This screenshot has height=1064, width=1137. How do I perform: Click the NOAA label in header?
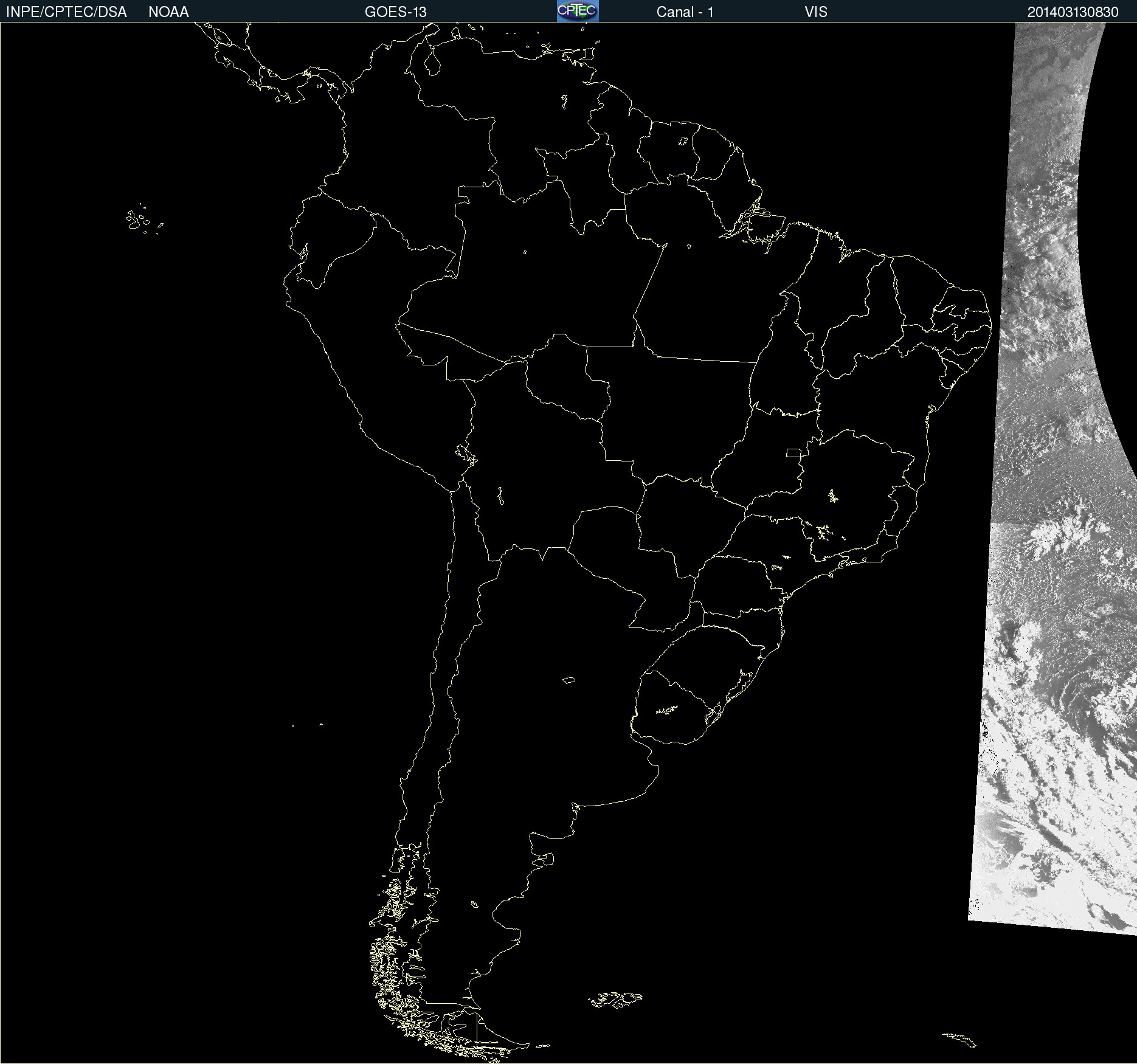(x=168, y=12)
